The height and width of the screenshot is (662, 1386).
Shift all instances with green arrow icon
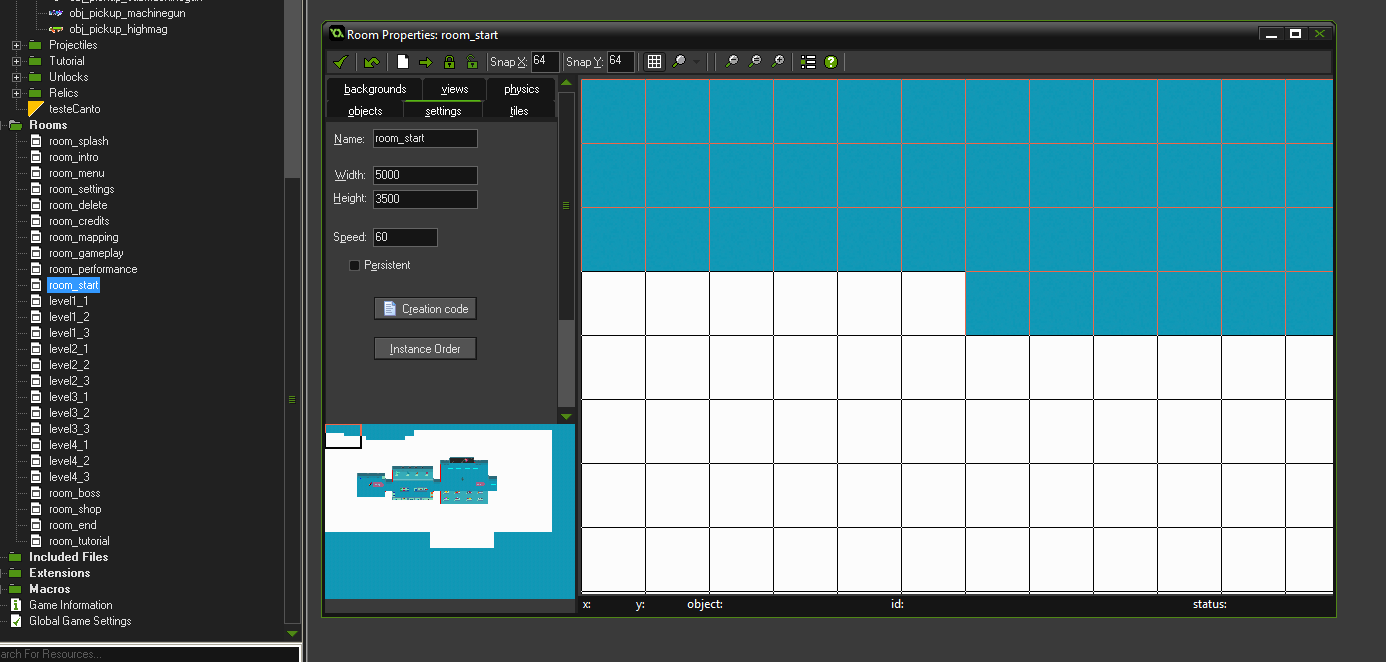coord(426,62)
